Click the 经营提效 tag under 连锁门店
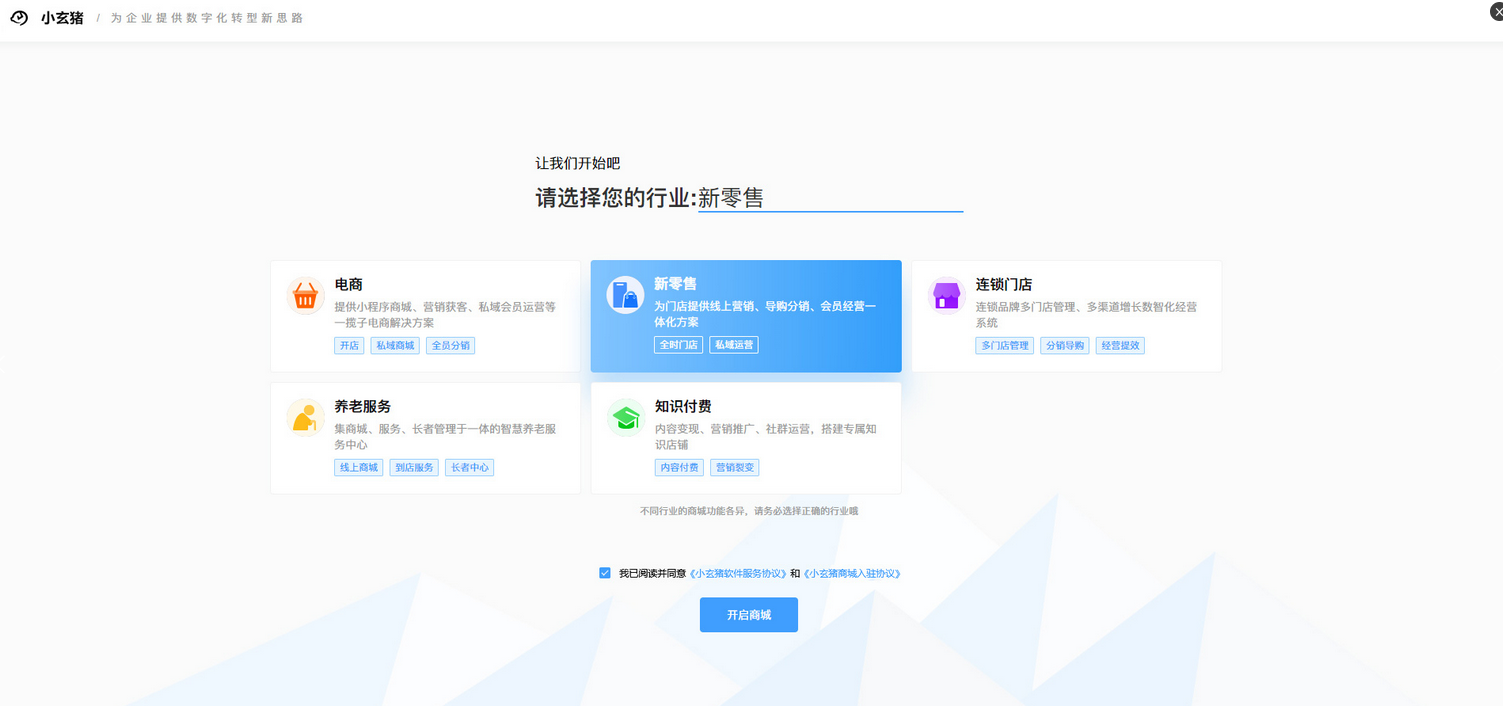 (x=1120, y=345)
